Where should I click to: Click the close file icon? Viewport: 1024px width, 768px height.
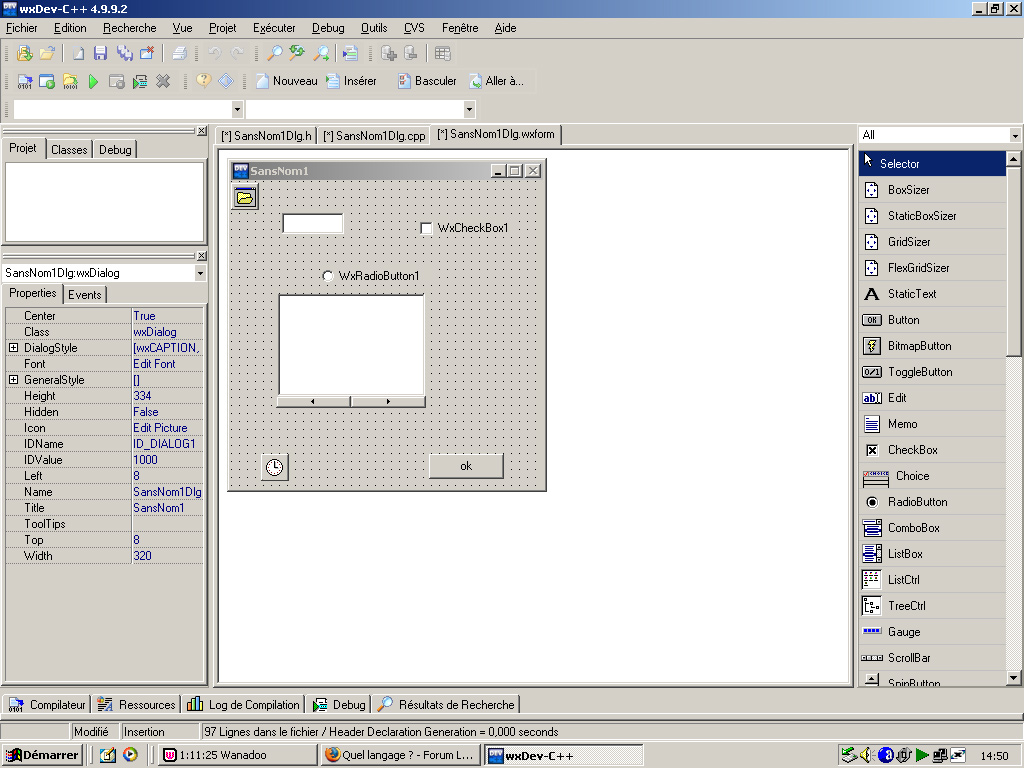(x=147, y=54)
